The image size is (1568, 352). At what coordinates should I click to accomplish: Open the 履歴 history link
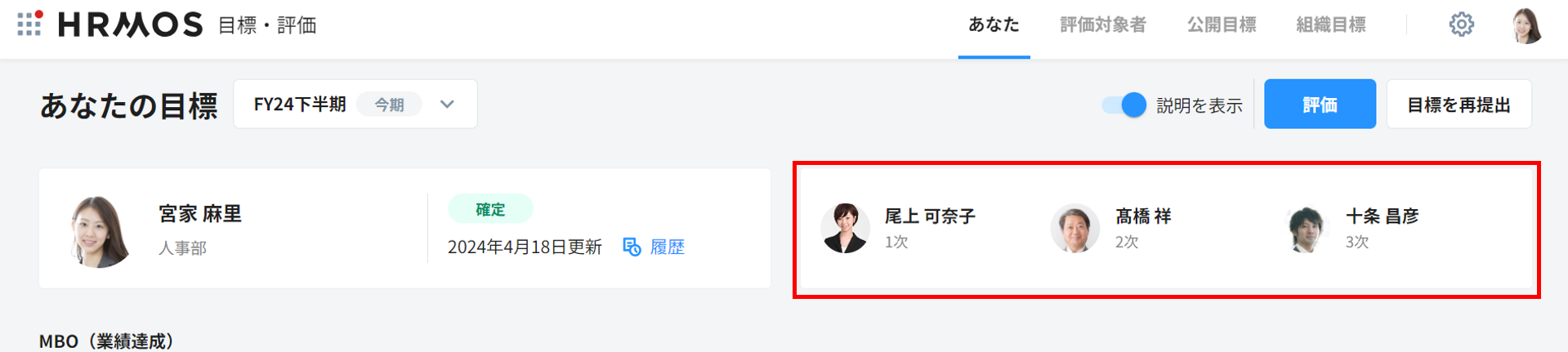tap(668, 247)
